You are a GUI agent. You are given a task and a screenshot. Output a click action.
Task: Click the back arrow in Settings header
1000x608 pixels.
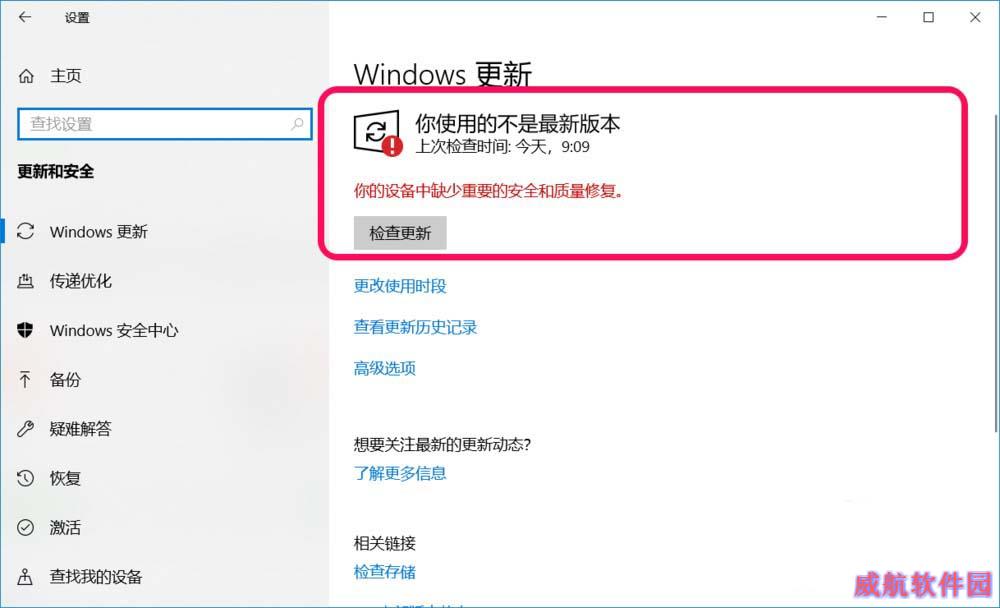[x=25, y=17]
